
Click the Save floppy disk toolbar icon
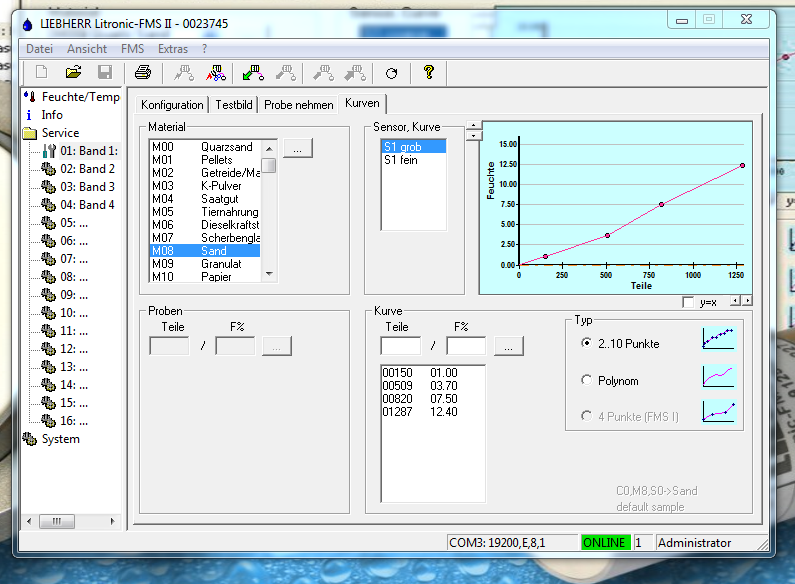coord(105,72)
